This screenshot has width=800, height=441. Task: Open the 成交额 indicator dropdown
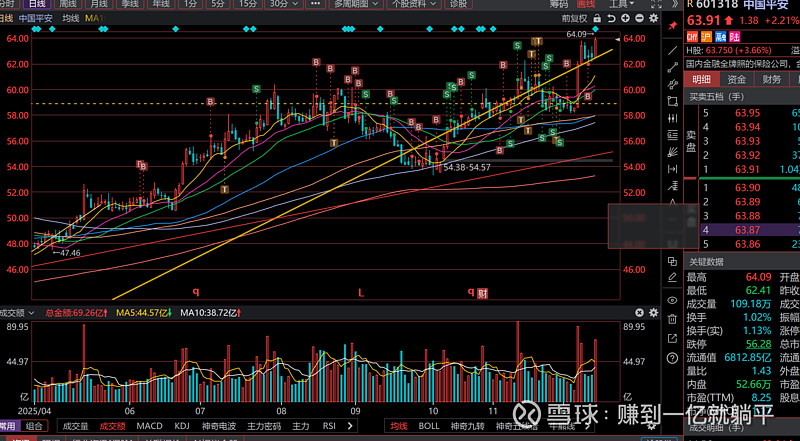[x=17, y=312]
